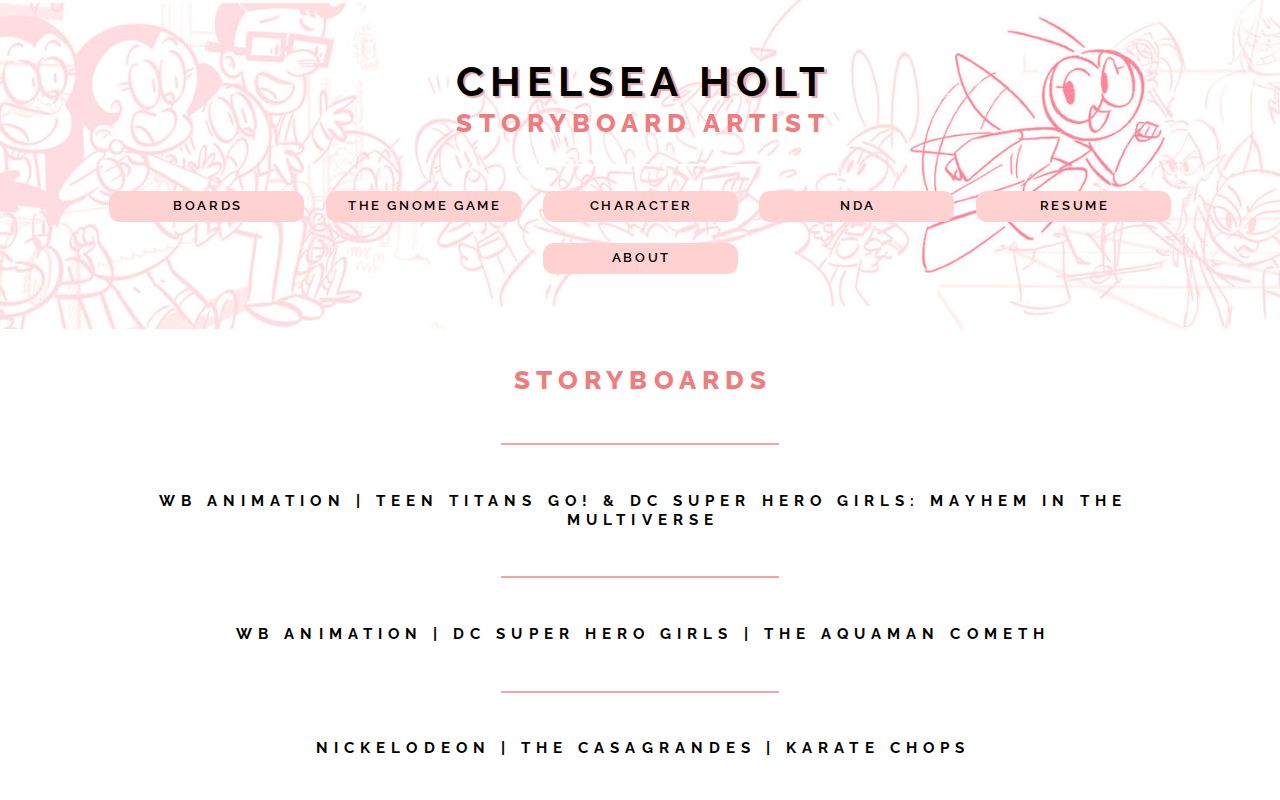The height and width of the screenshot is (800, 1280).
Task: Go to The Gnome Game page
Action: pos(423,206)
